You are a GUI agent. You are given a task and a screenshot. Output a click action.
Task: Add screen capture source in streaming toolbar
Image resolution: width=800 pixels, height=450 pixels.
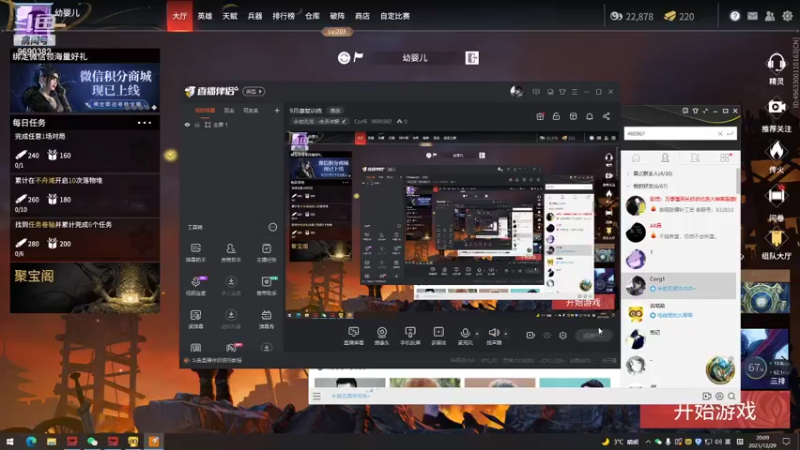point(354,336)
